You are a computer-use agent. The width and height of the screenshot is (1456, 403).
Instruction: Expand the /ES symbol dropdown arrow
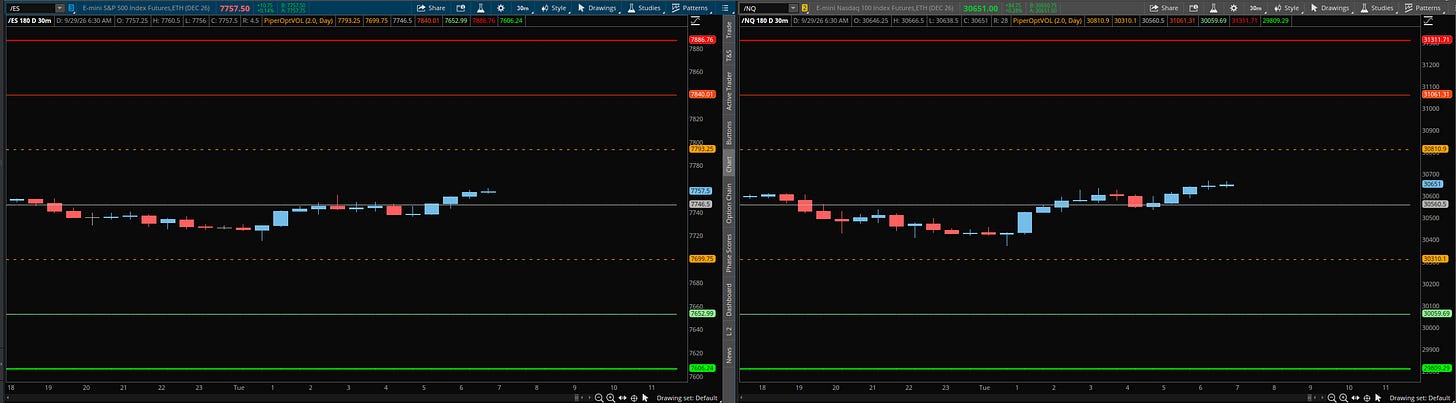click(58, 8)
